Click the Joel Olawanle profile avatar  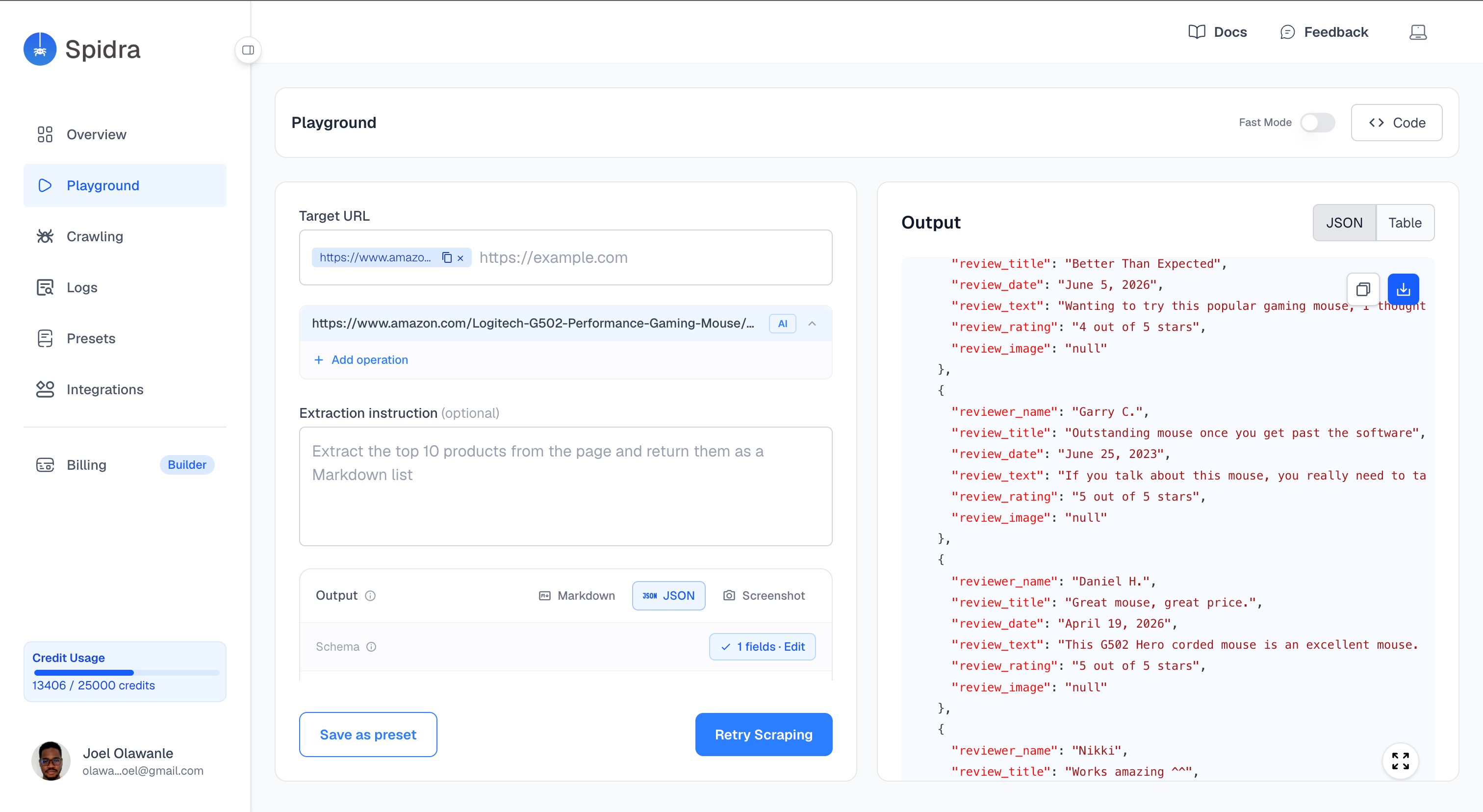click(x=51, y=761)
